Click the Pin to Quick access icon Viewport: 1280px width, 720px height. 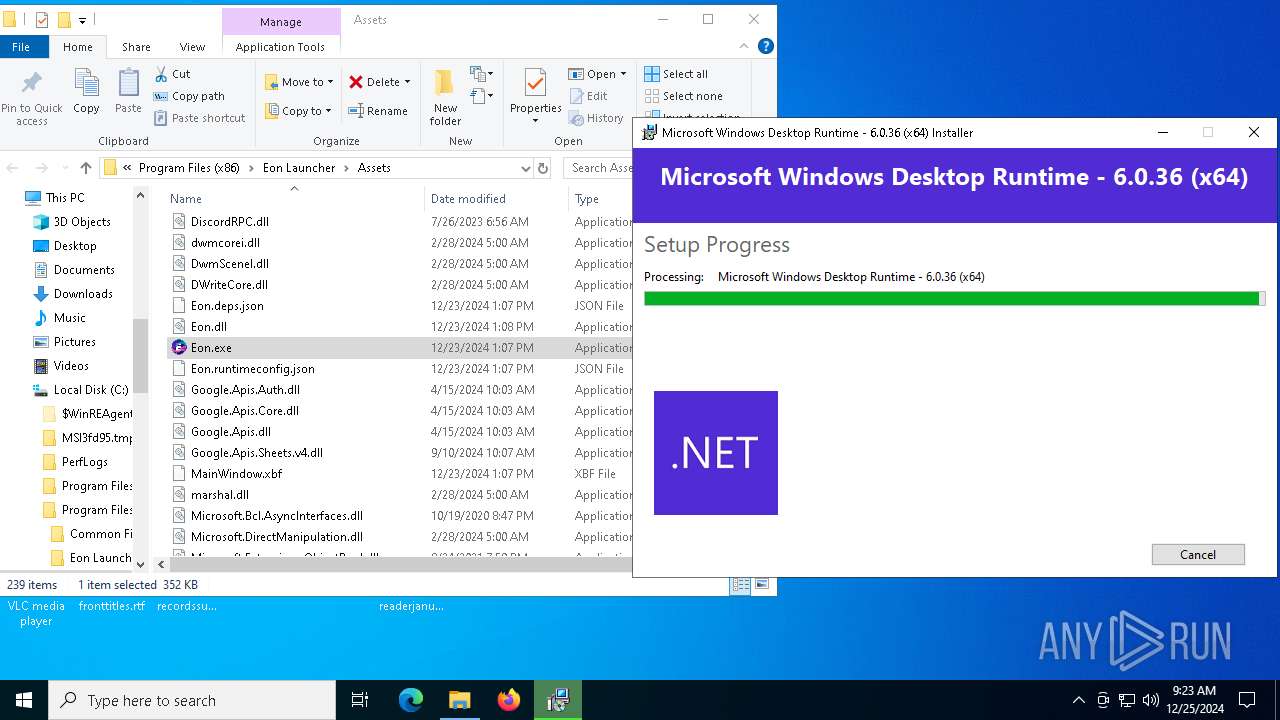[x=31, y=83]
